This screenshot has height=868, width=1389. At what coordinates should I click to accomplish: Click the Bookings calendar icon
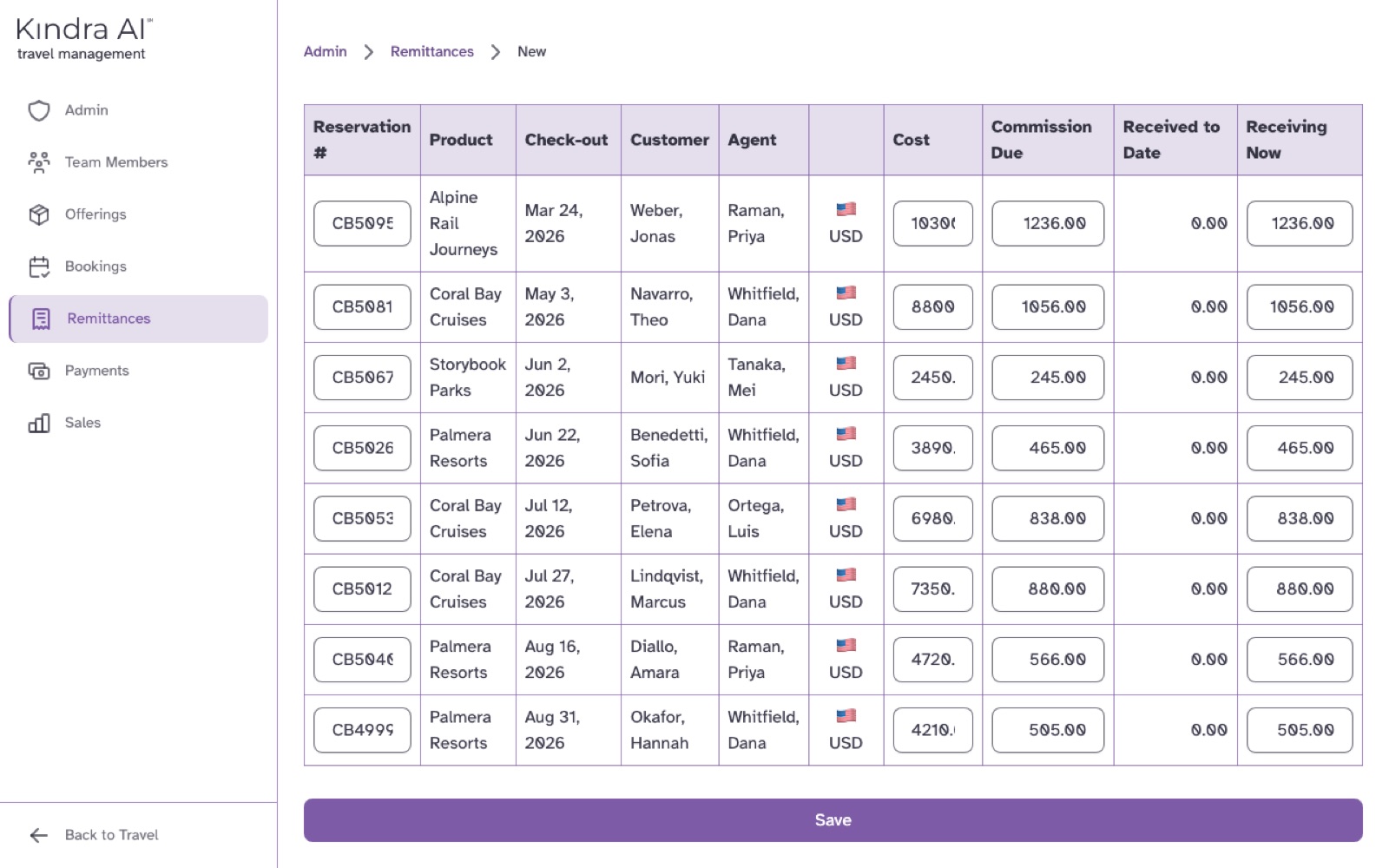39,266
